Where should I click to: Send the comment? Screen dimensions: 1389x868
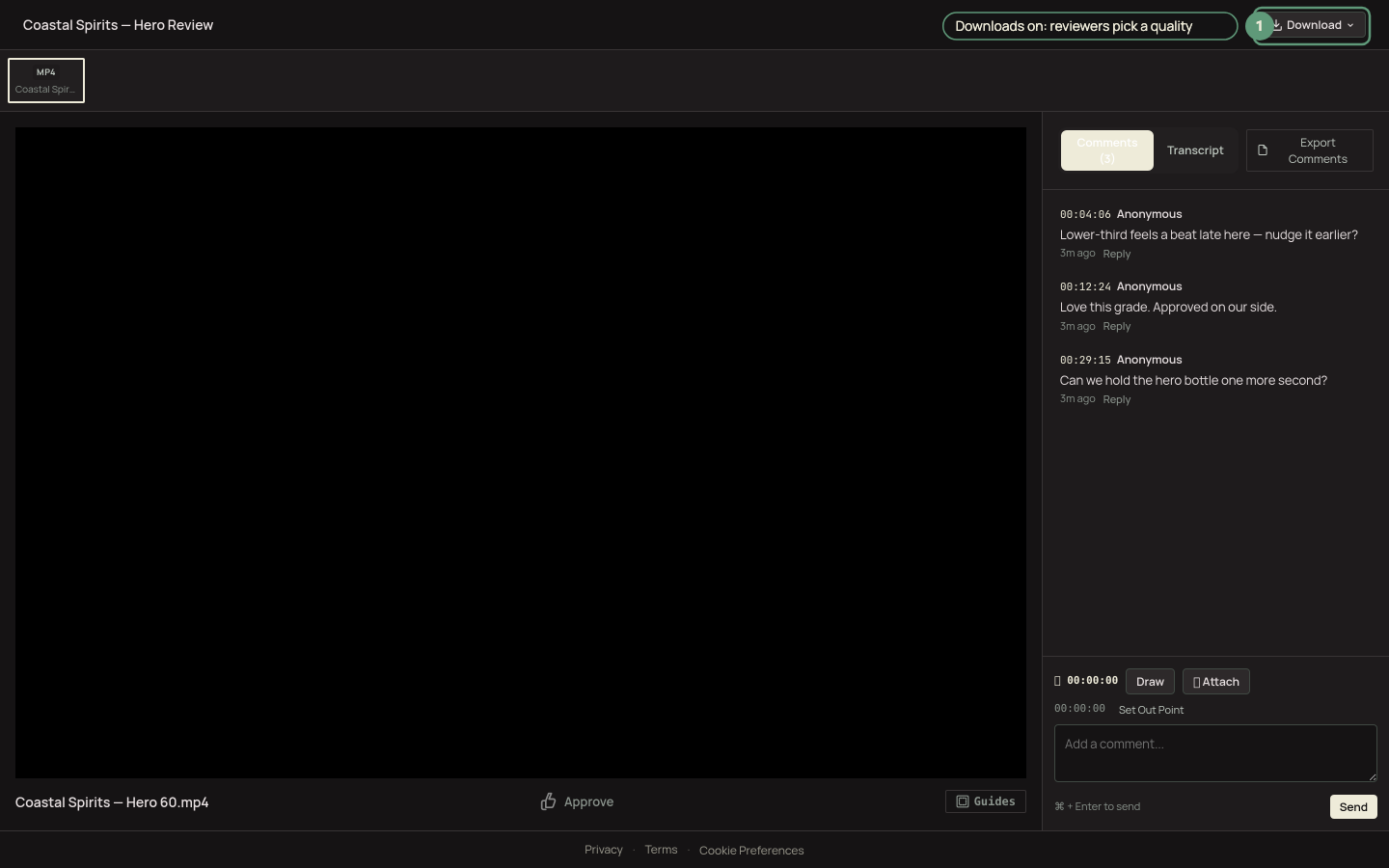pos(1353,807)
